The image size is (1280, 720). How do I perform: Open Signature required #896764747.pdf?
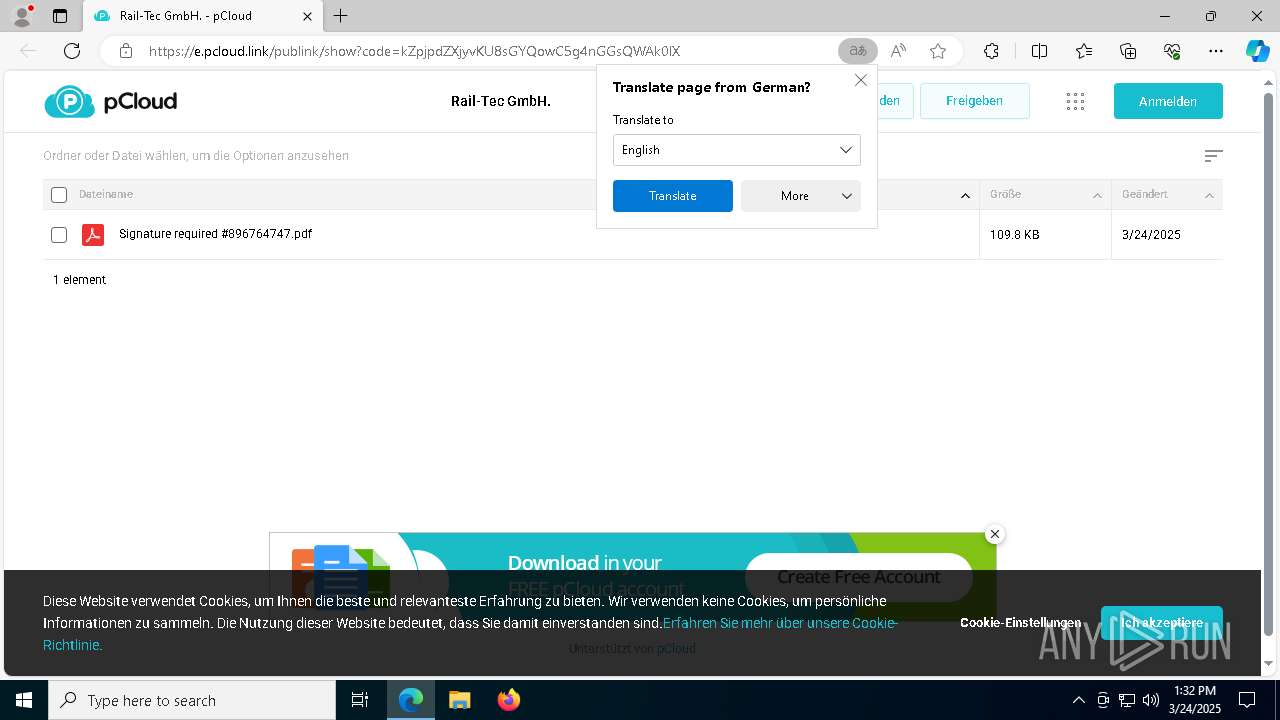pyautogui.click(x=215, y=234)
